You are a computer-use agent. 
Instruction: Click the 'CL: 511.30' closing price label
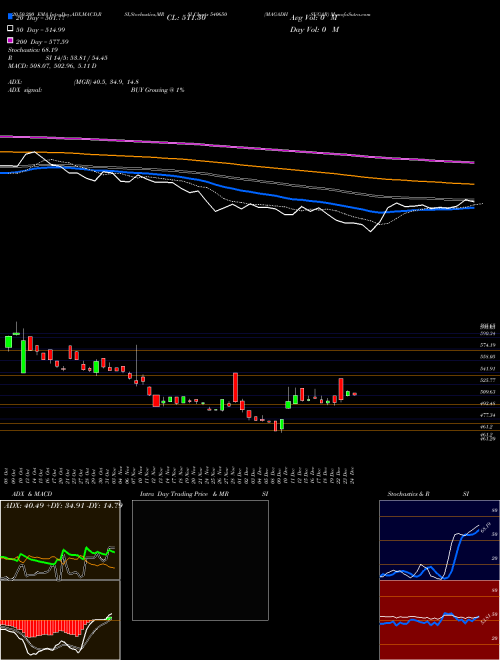click(x=186, y=18)
